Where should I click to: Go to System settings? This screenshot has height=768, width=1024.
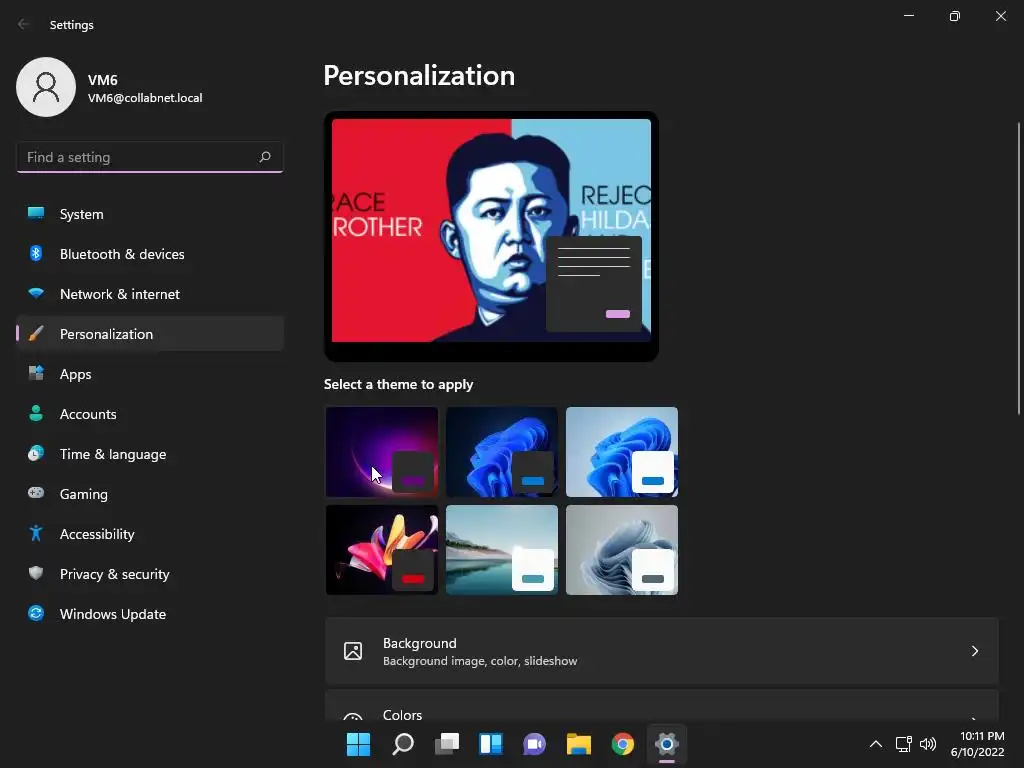150,214
